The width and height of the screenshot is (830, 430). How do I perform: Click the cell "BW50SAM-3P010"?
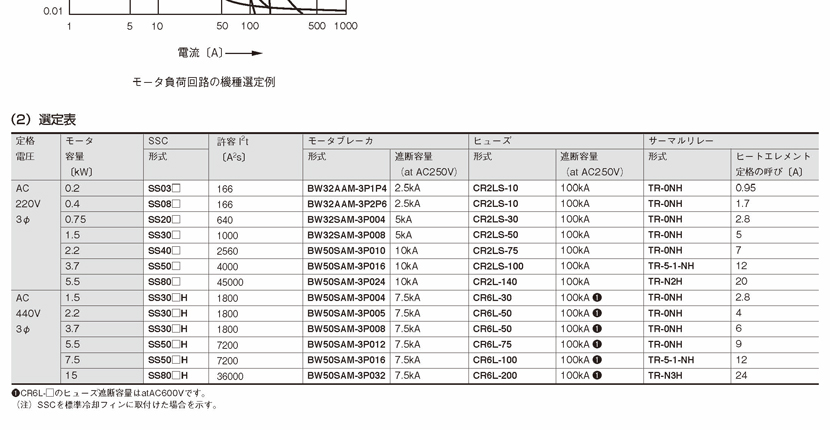[346, 250]
